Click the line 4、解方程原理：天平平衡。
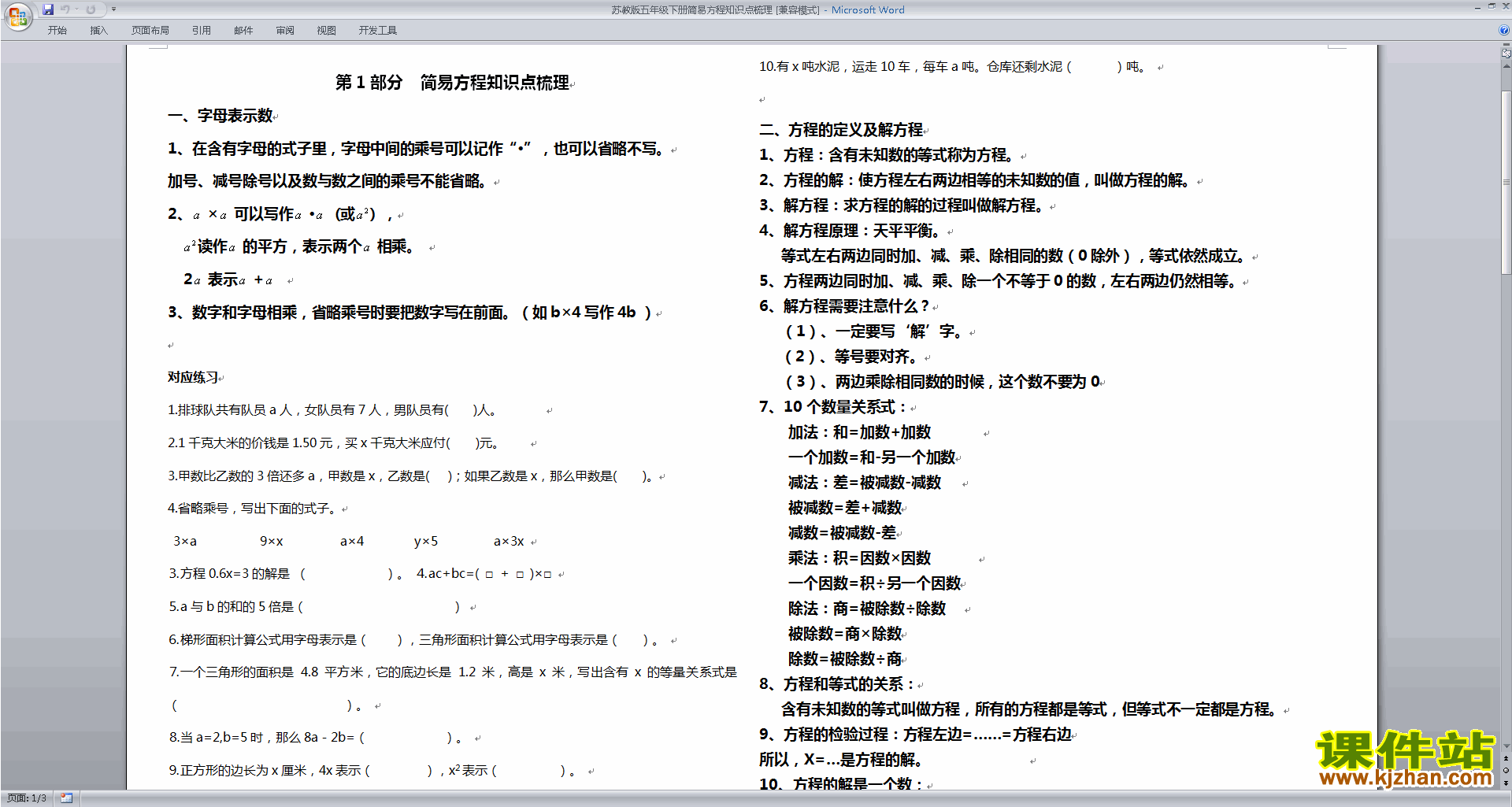This screenshot has height=807, width=1512. (850, 231)
